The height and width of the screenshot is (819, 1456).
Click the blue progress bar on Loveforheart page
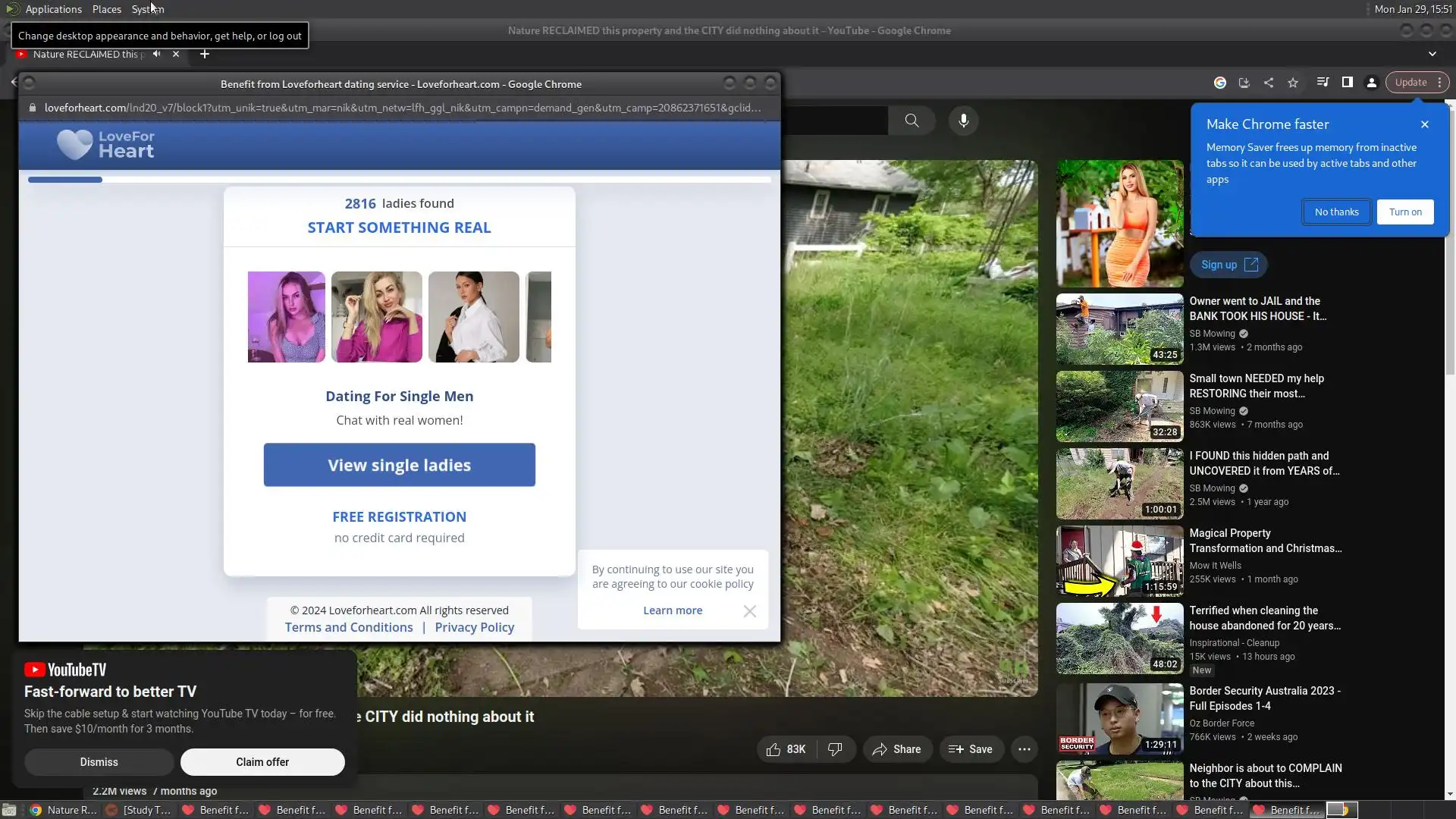click(65, 180)
